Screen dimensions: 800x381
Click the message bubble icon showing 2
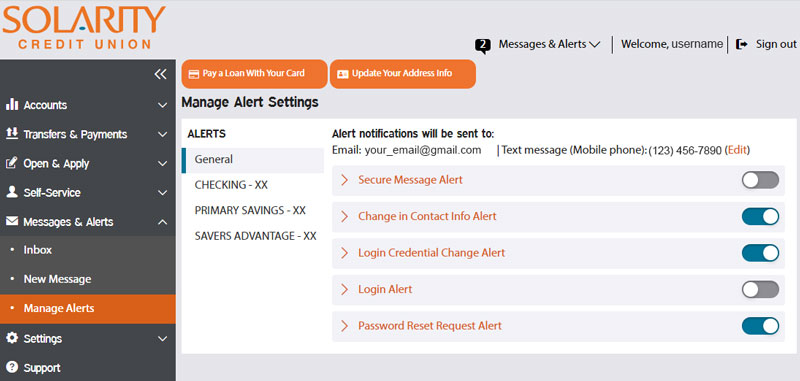click(483, 46)
